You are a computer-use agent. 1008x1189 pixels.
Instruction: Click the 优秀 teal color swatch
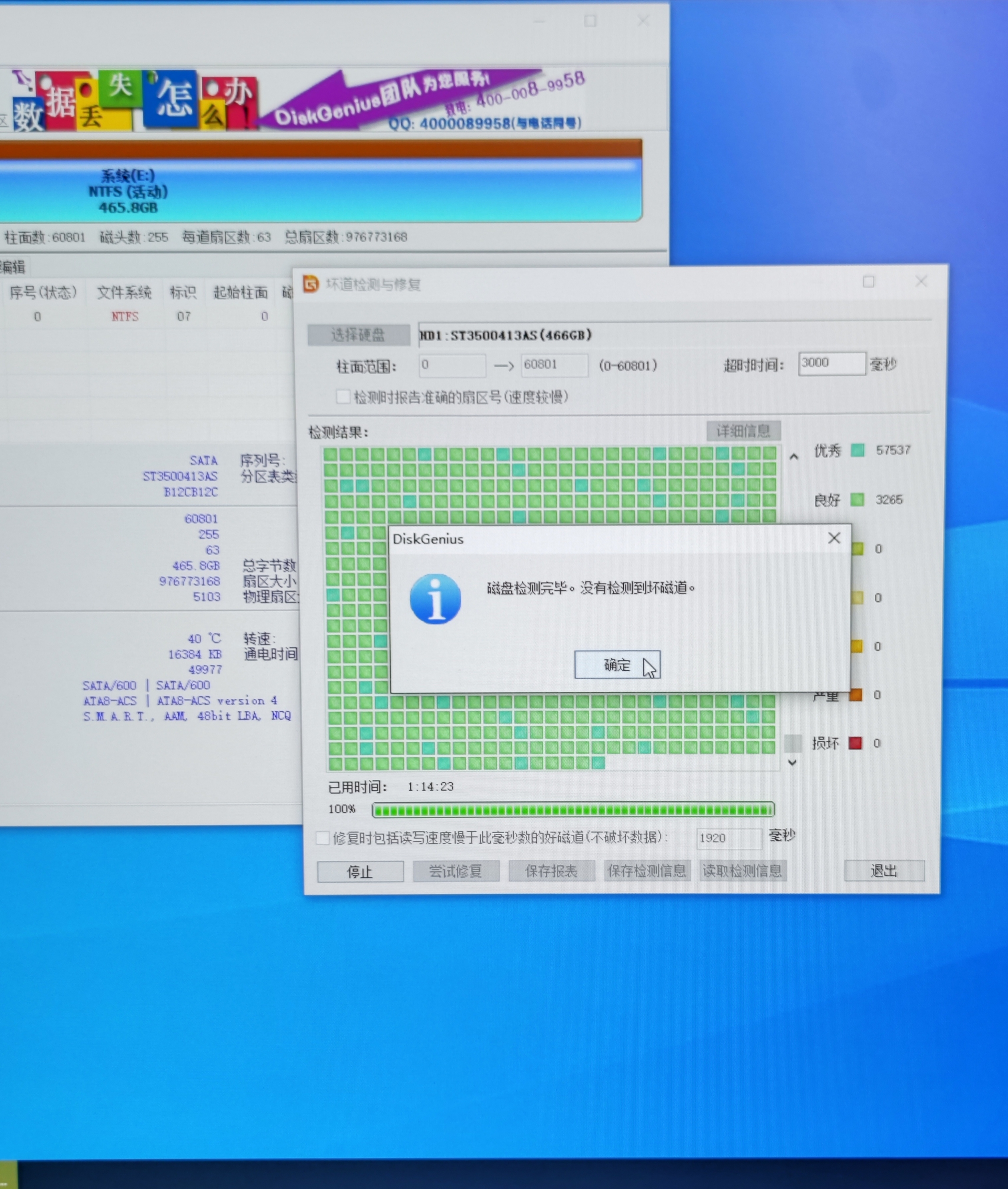coord(857,450)
